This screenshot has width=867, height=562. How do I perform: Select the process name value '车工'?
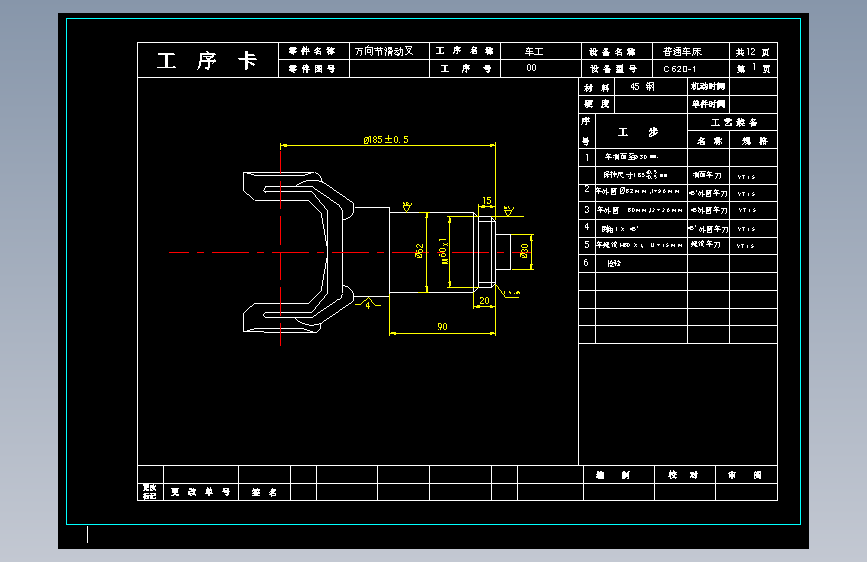click(534, 51)
